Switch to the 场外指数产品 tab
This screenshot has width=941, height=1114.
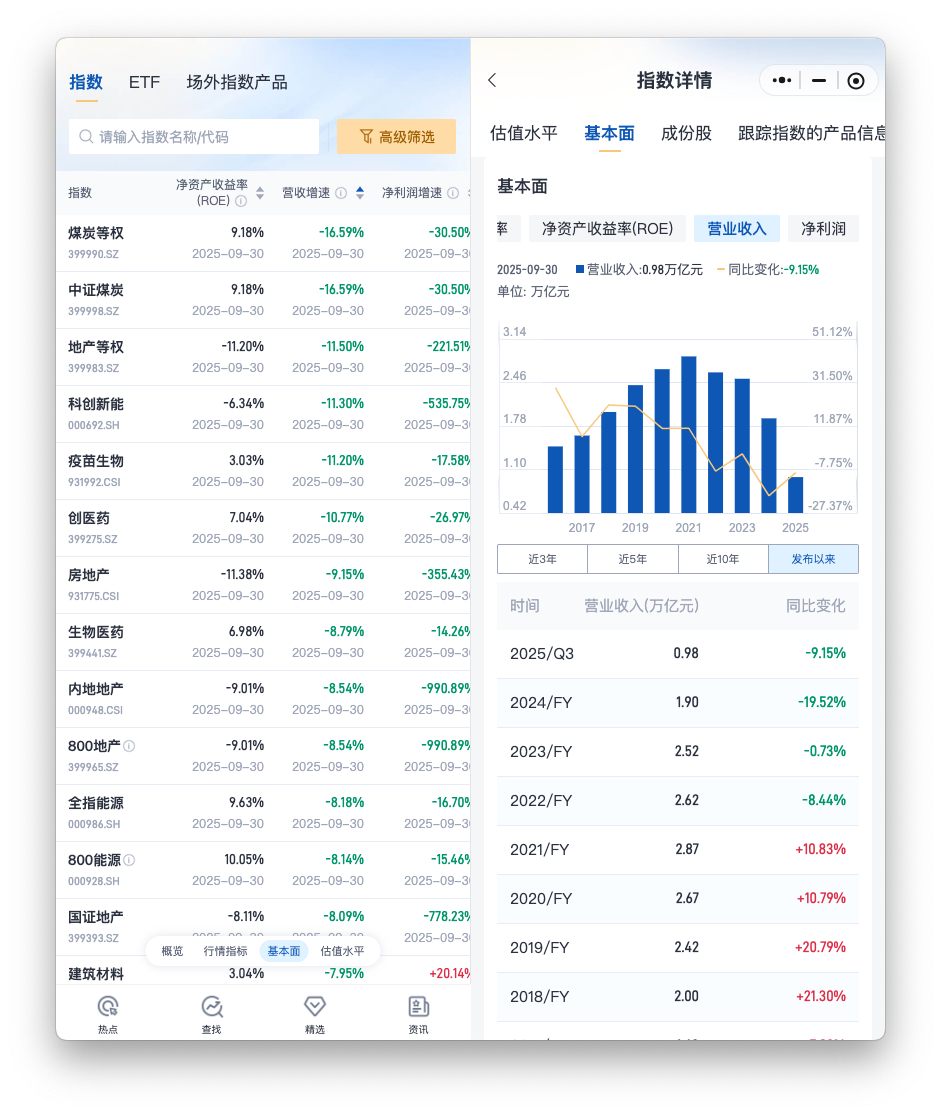(x=237, y=82)
